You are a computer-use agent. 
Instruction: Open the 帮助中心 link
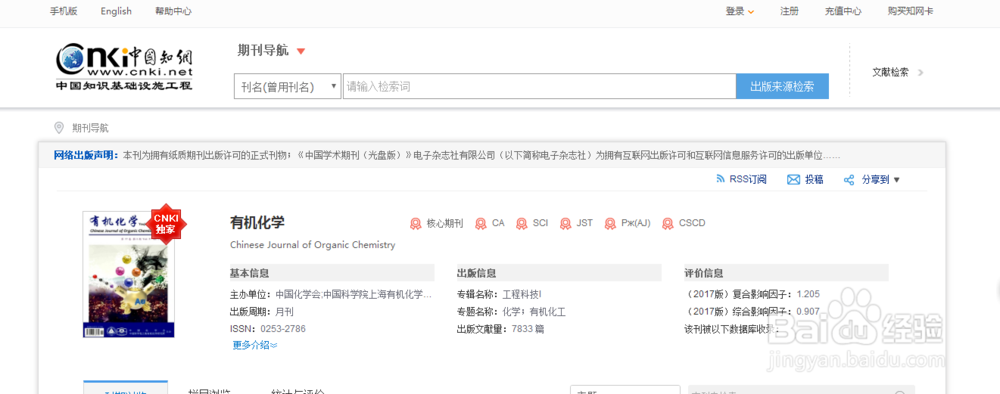click(173, 11)
